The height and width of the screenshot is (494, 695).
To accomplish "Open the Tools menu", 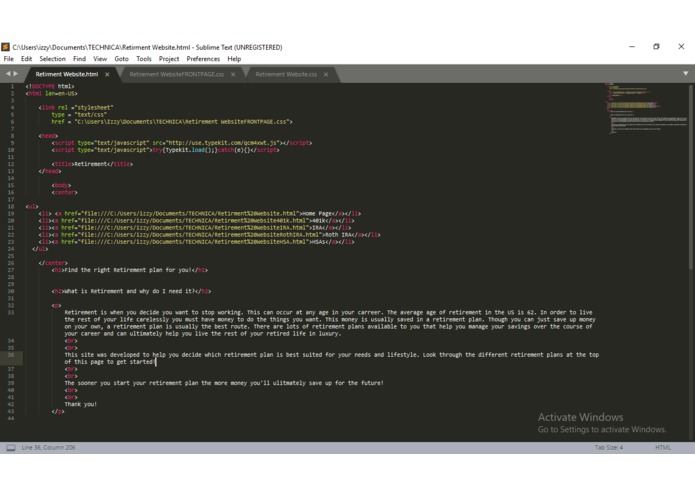I will pos(144,59).
